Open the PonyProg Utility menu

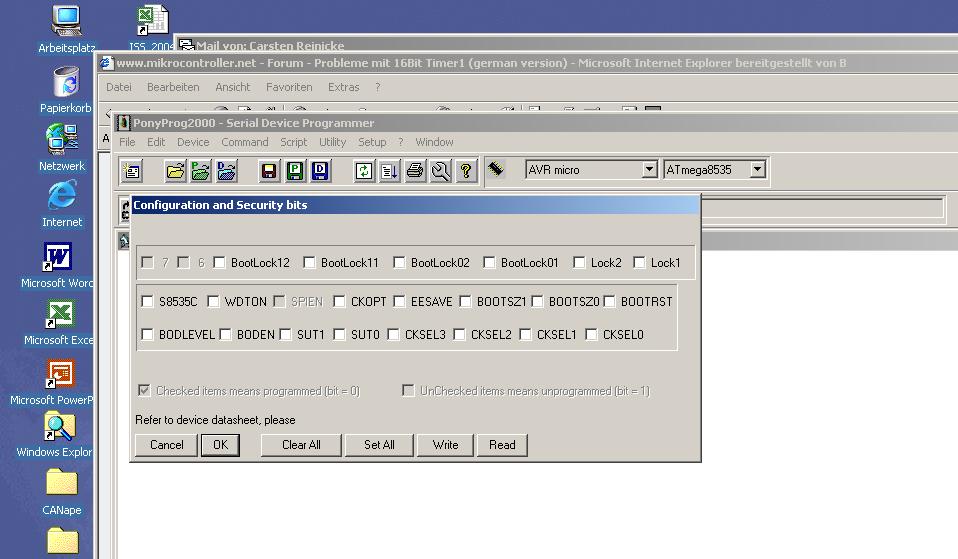pyautogui.click(x=332, y=142)
